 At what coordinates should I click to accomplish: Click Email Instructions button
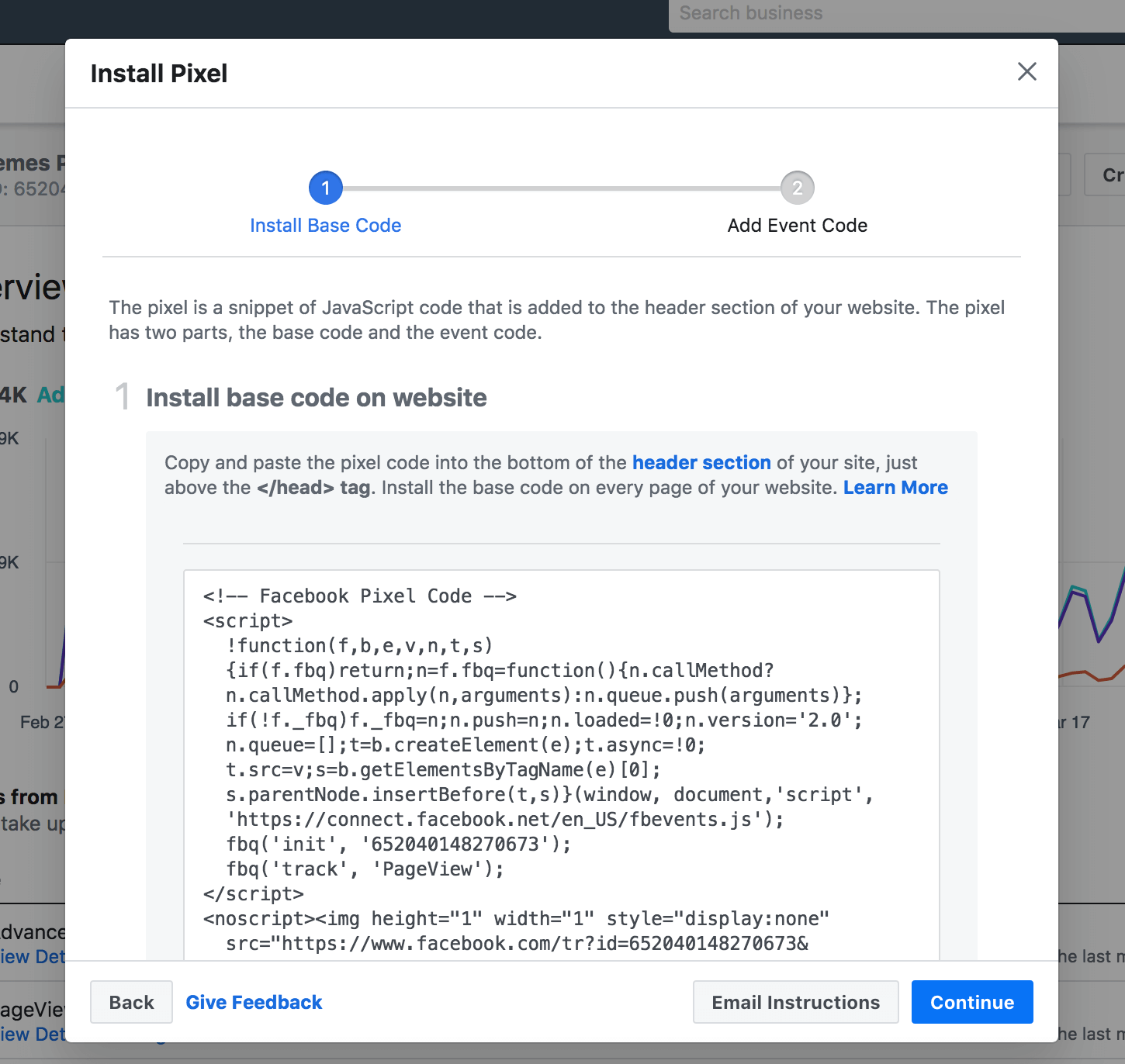796,1002
